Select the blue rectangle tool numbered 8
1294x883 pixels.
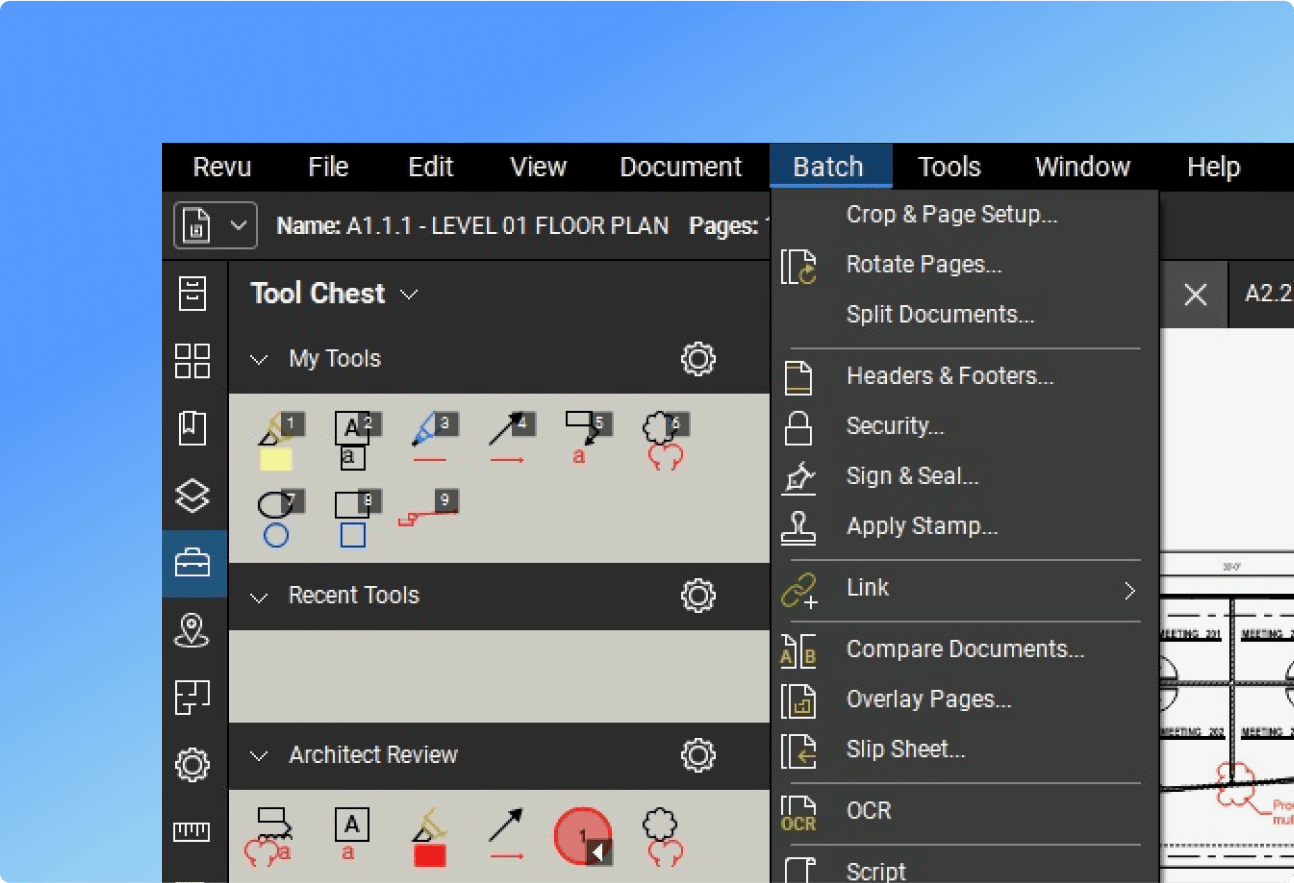click(353, 519)
